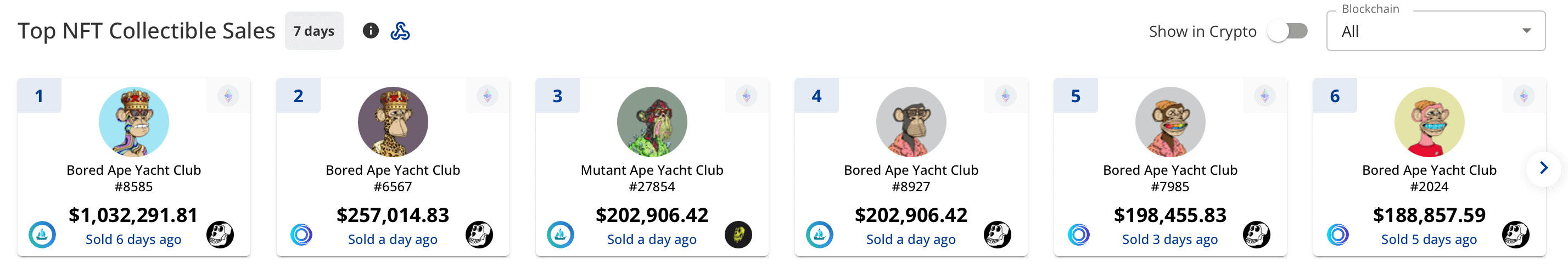Screen dimensions: 1568x266
Task: Click the info icon beside 7 days
Action: (x=370, y=30)
